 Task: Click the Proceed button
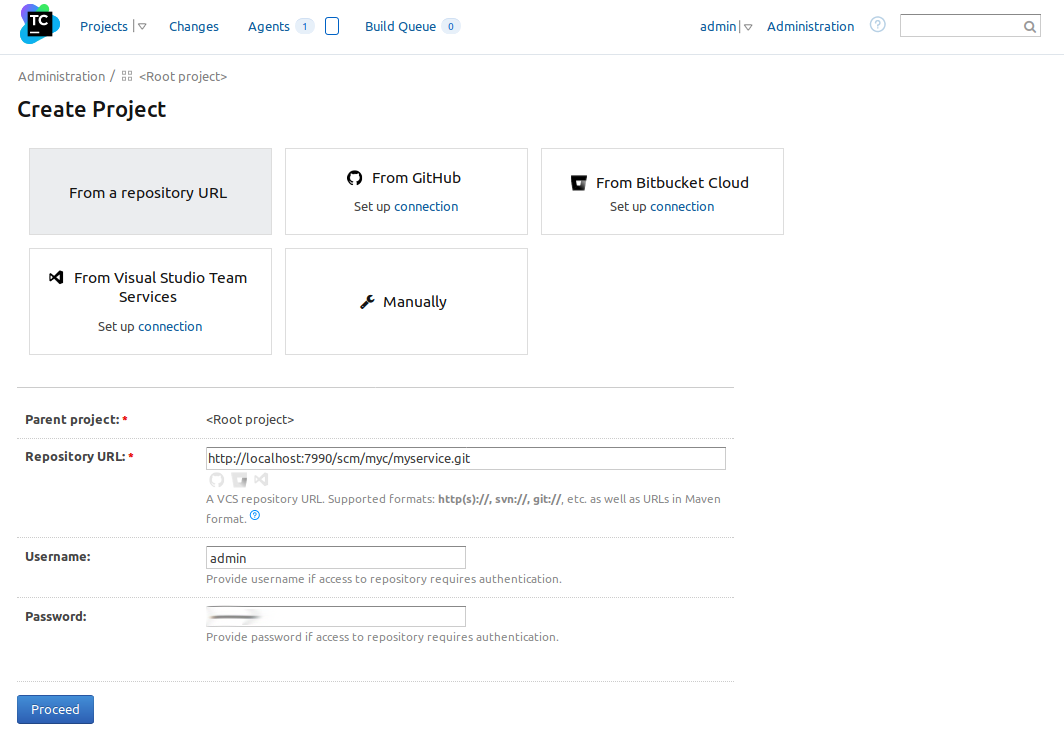point(56,709)
